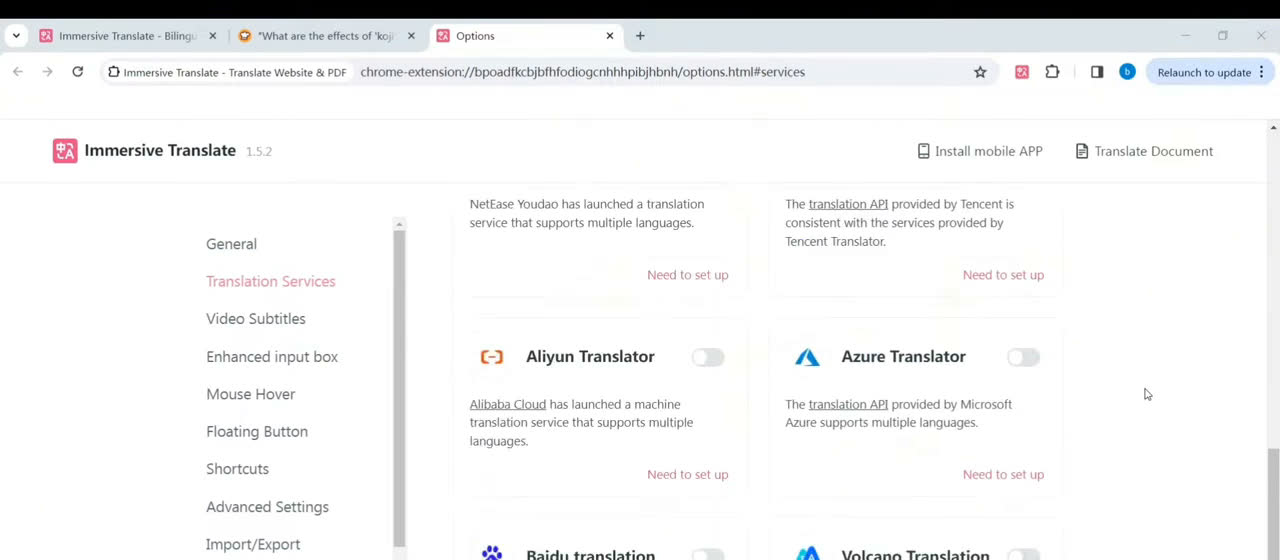Screen dimensions: 1280x560
Task: Open a new browser tab
Action: [x=640, y=36]
